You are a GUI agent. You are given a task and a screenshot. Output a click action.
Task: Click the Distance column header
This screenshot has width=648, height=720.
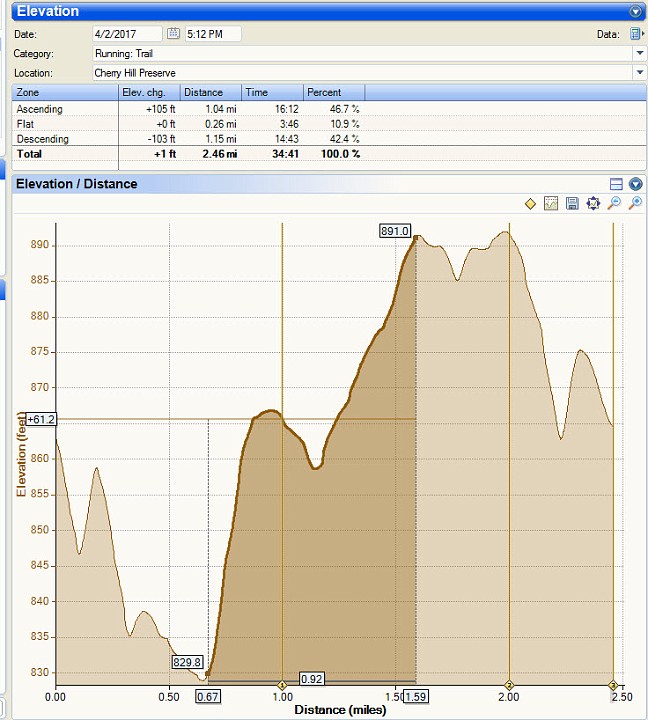pos(210,92)
